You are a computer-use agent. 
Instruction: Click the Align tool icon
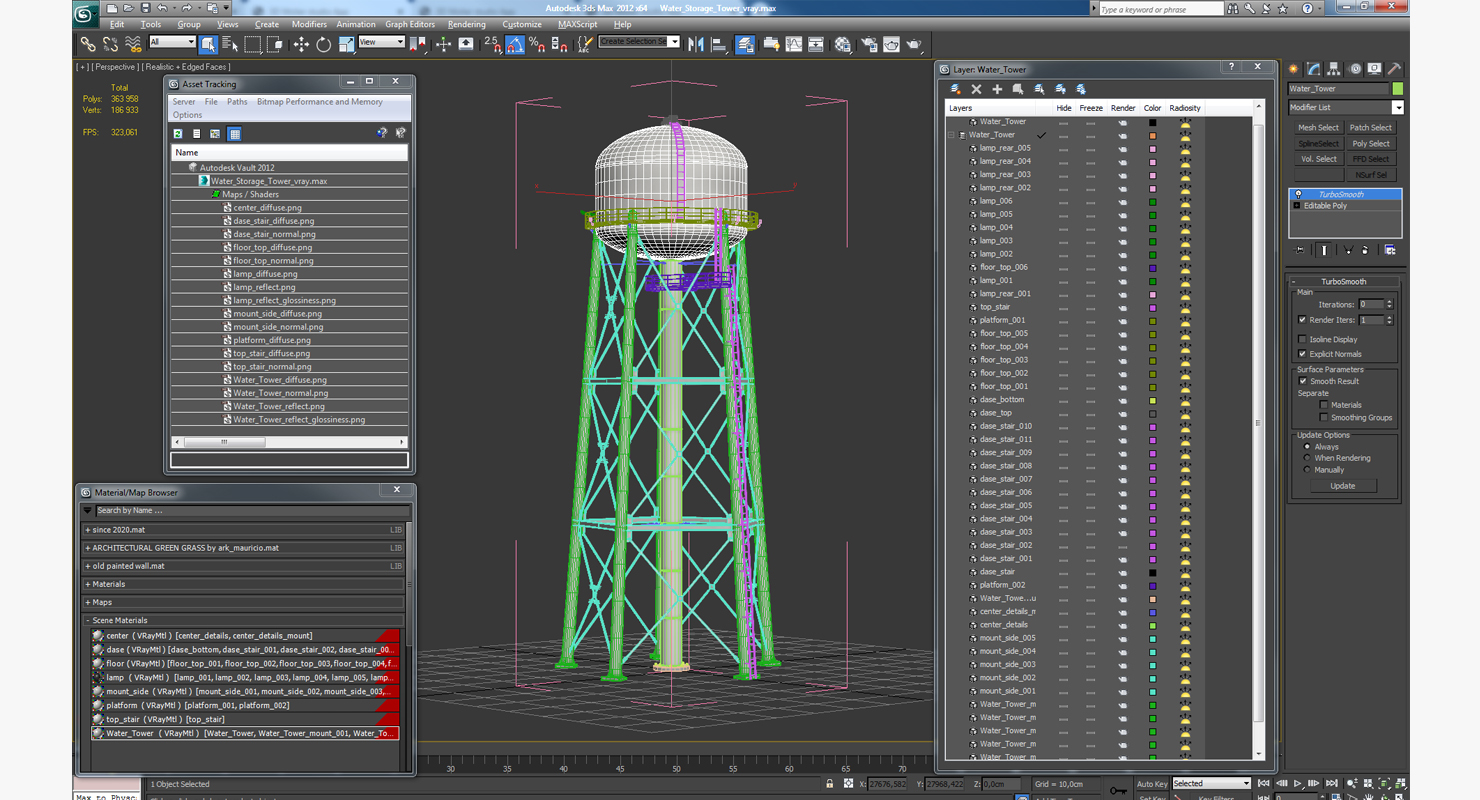tap(718, 45)
